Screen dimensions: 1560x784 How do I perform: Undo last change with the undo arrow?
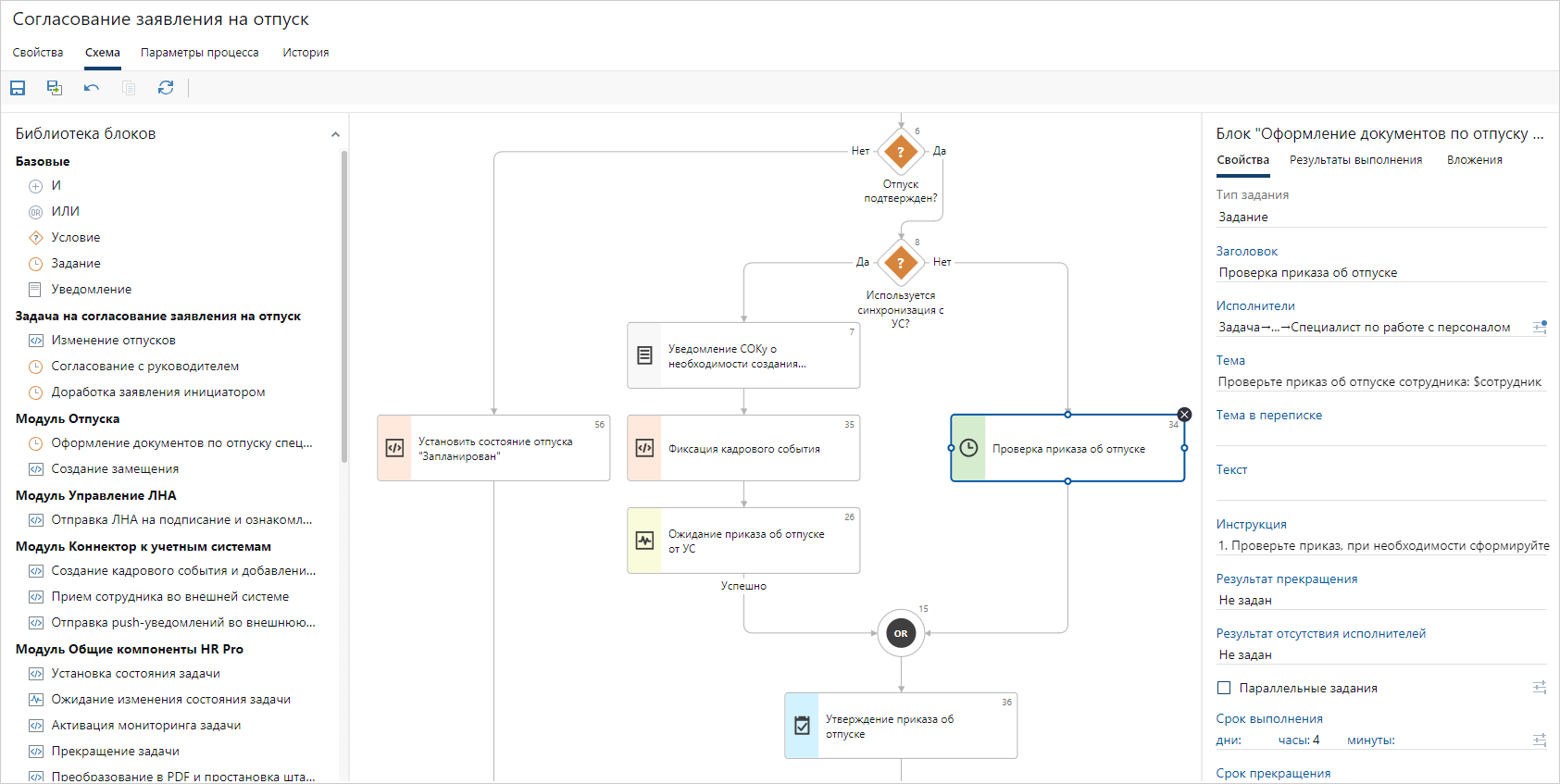coord(92,88)
